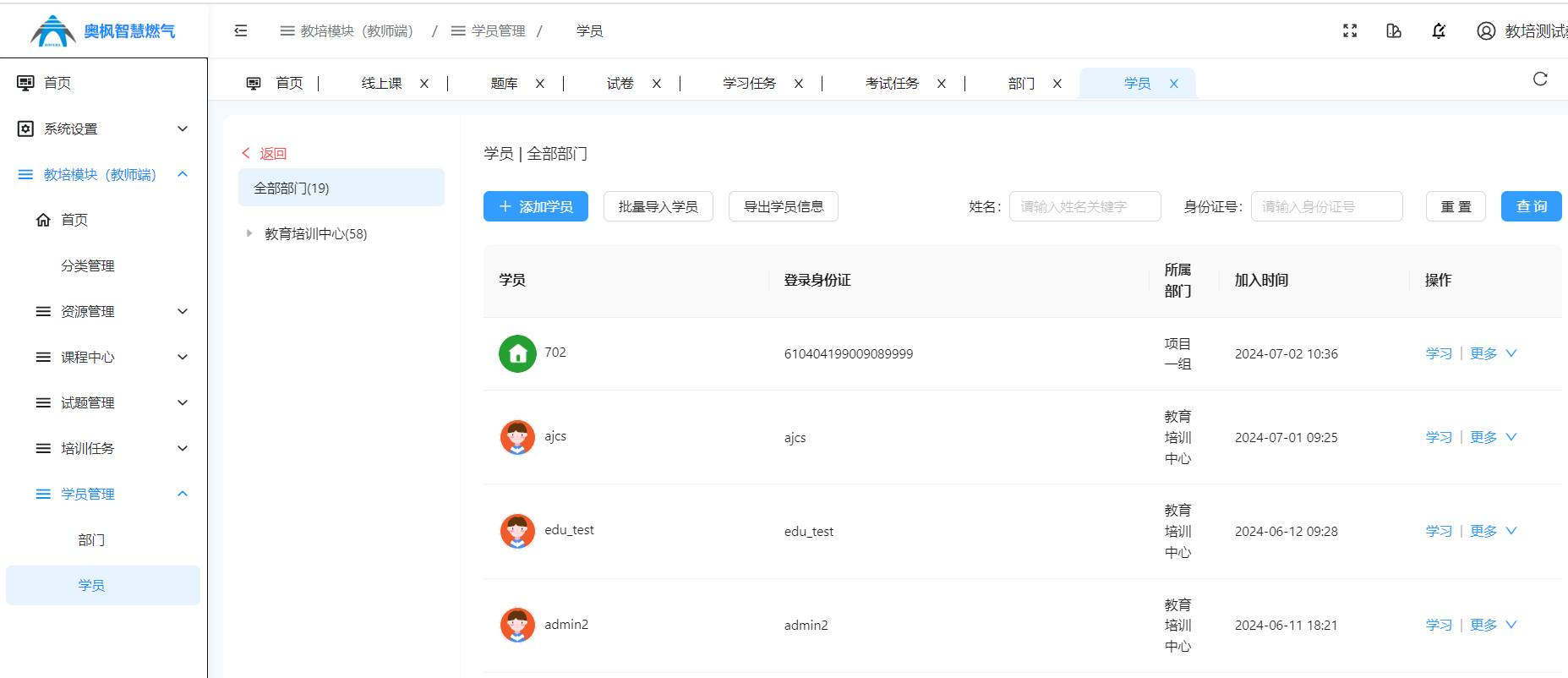Switch to the 线上课 tab
The width and height of the screenshot is (1568, 678).
[x=381, y=84]
